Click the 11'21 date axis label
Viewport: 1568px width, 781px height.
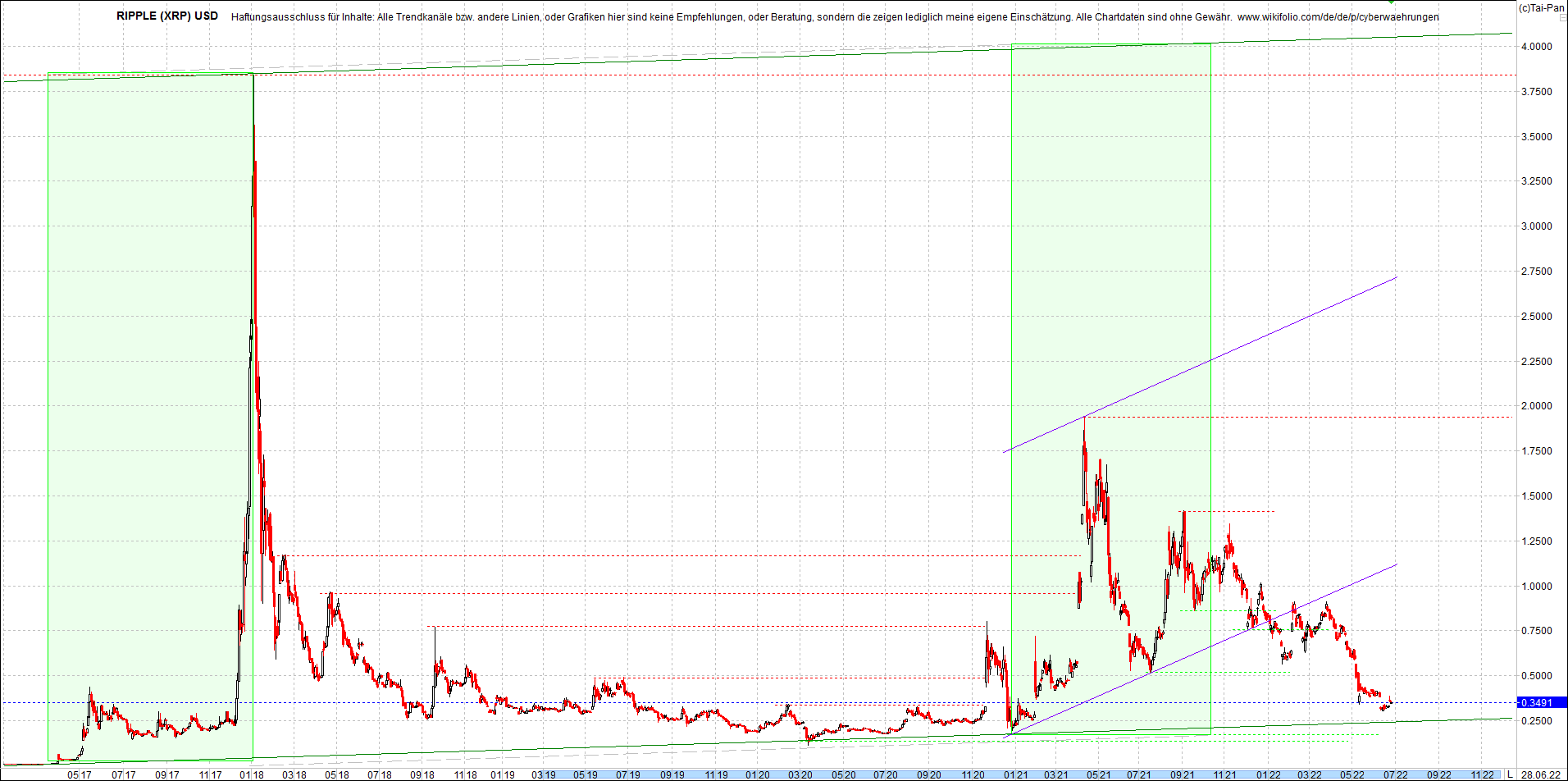(x=1224, y=774)
